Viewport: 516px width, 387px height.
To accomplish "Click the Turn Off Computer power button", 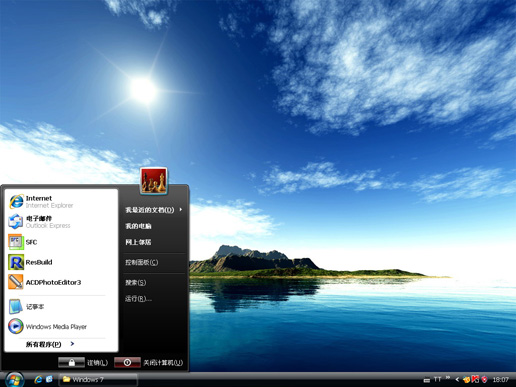I will 127,363.
